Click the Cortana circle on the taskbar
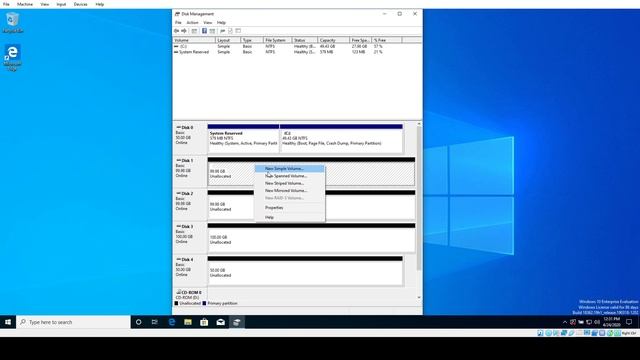 point(138,322)
